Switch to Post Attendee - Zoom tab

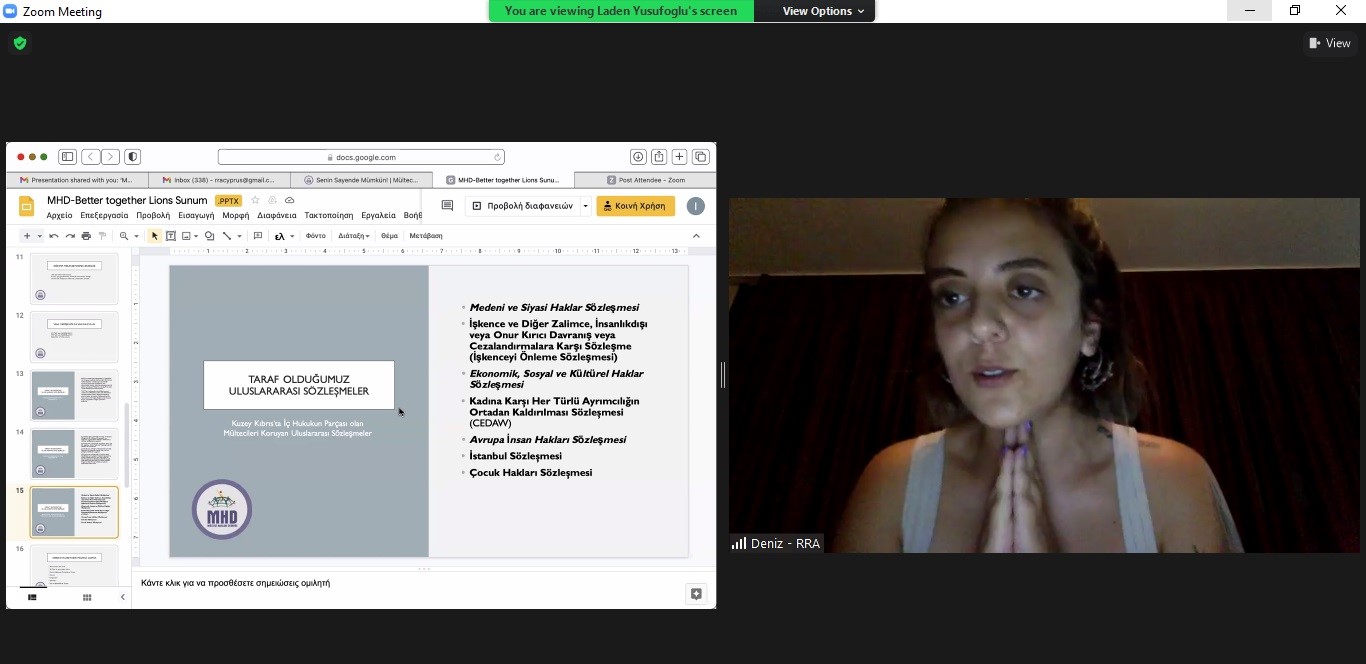(x=645, y=180)
